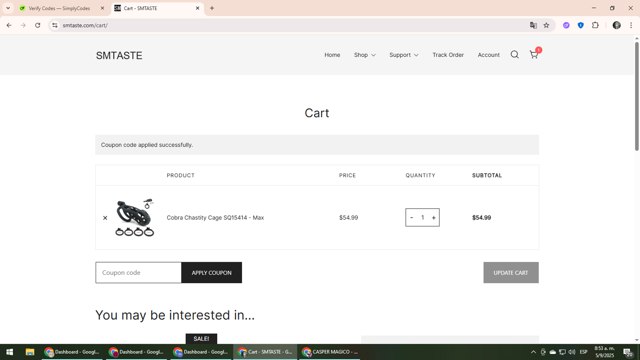This screenshot has height=360, width=640.
Task: Open a new browser tab
Action: point(212,8)
